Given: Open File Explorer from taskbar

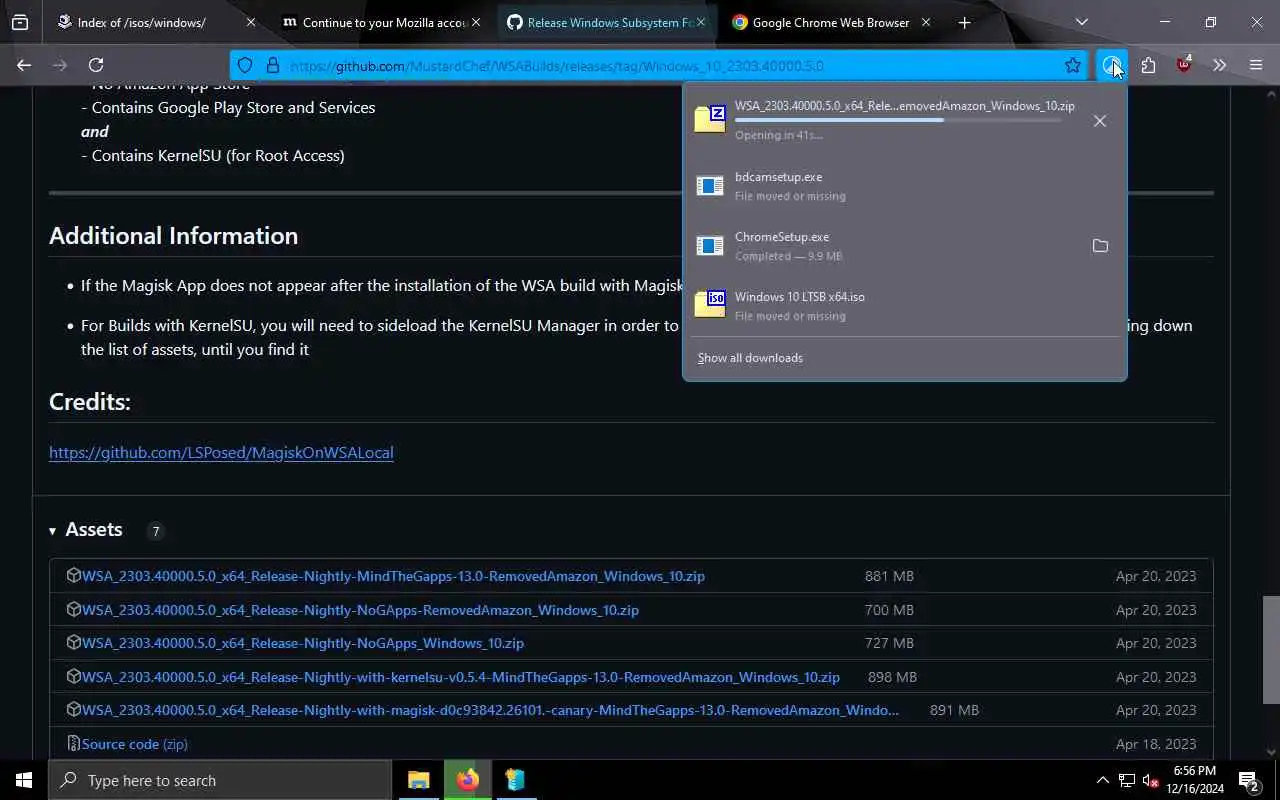Looking at the screenshot, I should coord(419,780).
